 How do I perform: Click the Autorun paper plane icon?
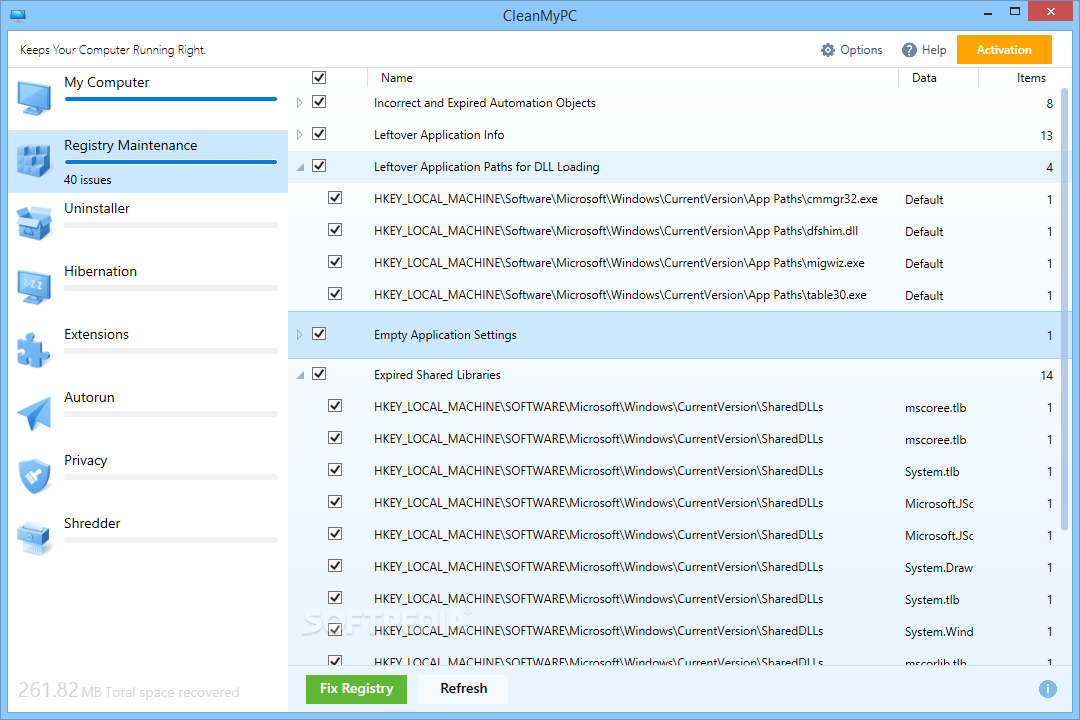click(34, 413)
